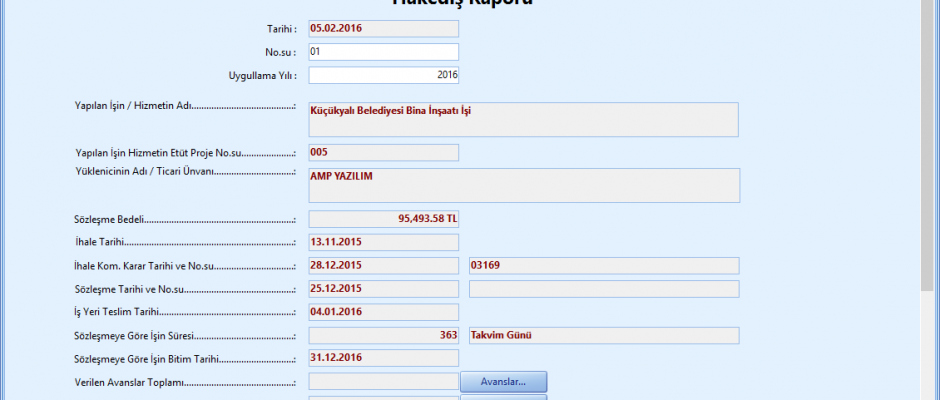940x400 pixels.
Task: Select the İhale Kom. Karar Tarihi field 28.12.2015
Action: point(383,265)
